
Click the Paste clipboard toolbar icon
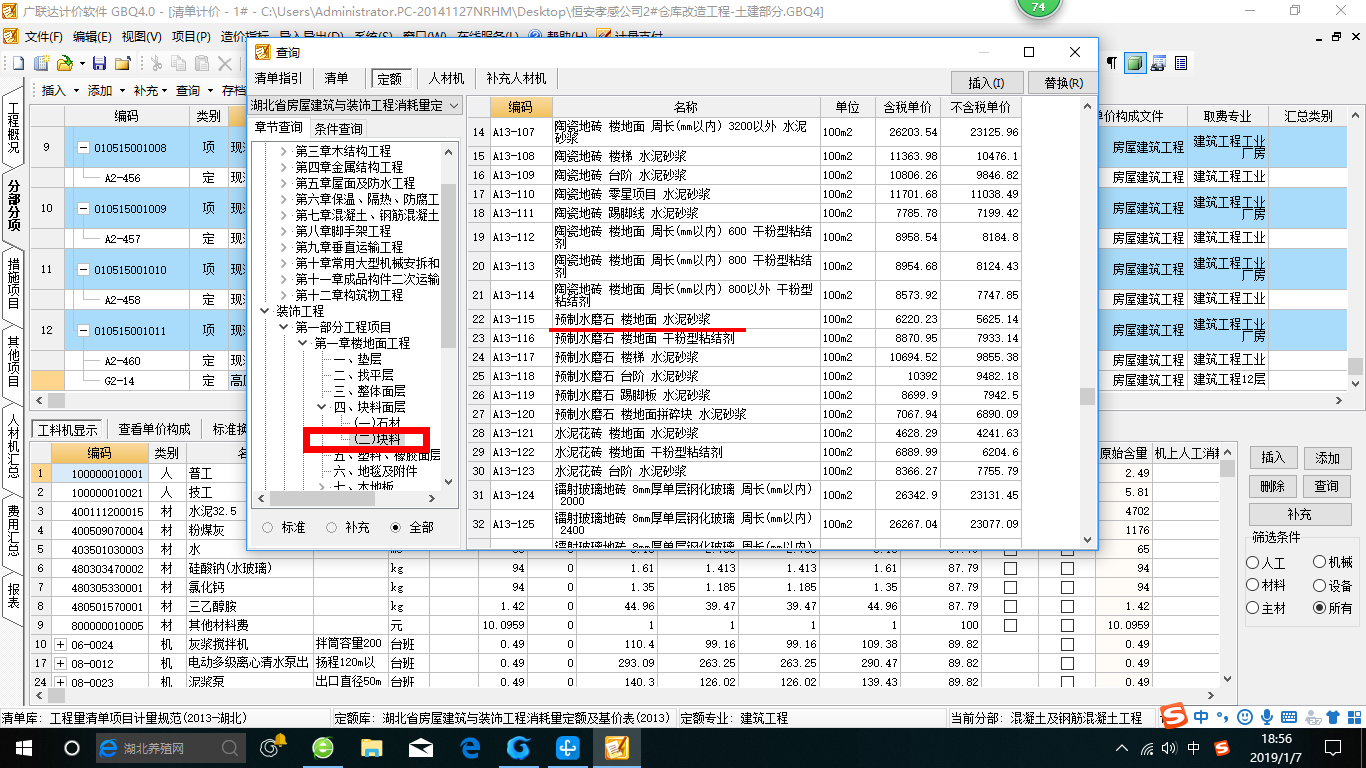pyautogui.click(x=203, y=63)
